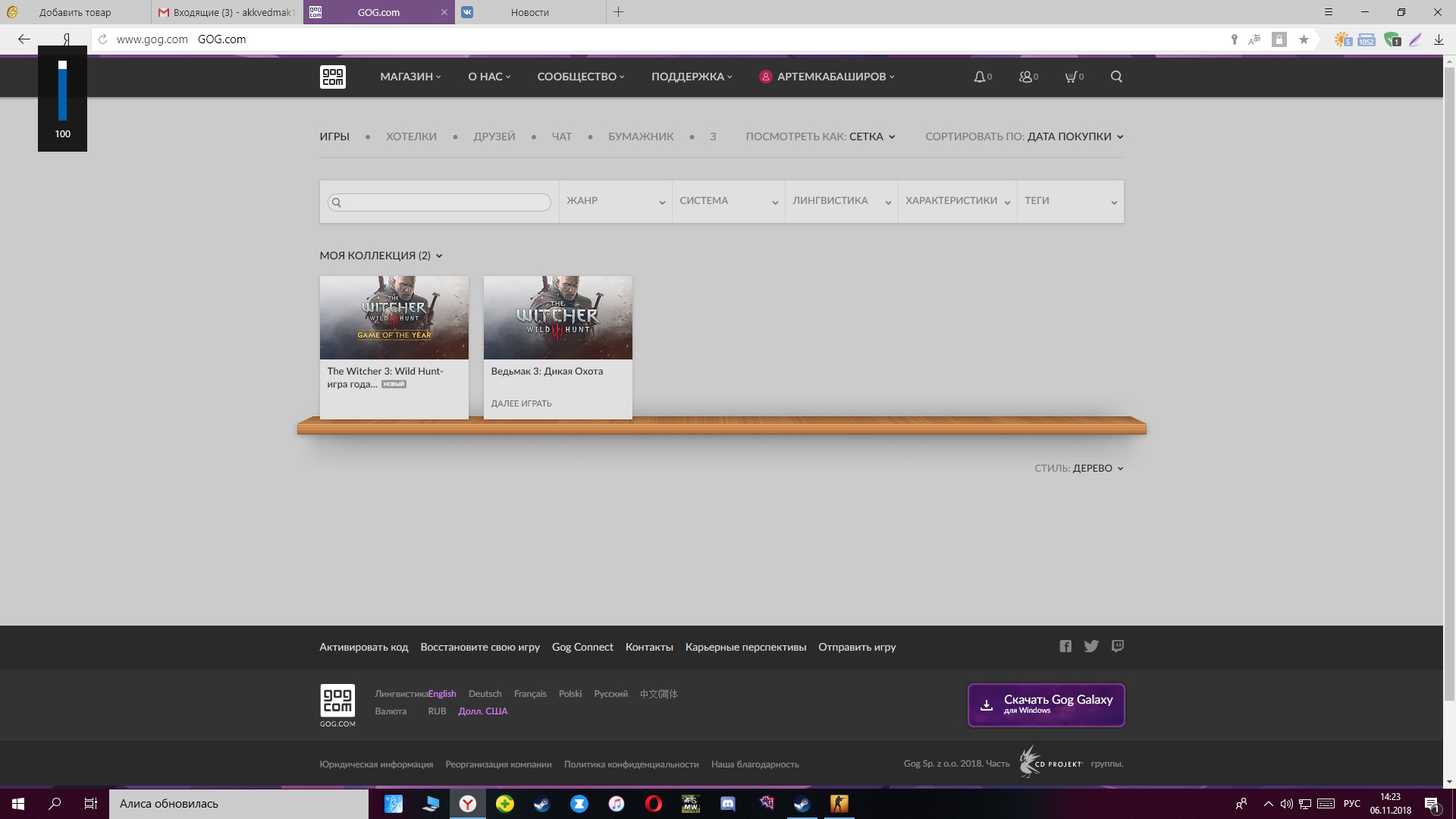Open АРТЕМКАБАШИРОВ account menu
This screenshot has width=1456, height=819.
pos(827,77)
